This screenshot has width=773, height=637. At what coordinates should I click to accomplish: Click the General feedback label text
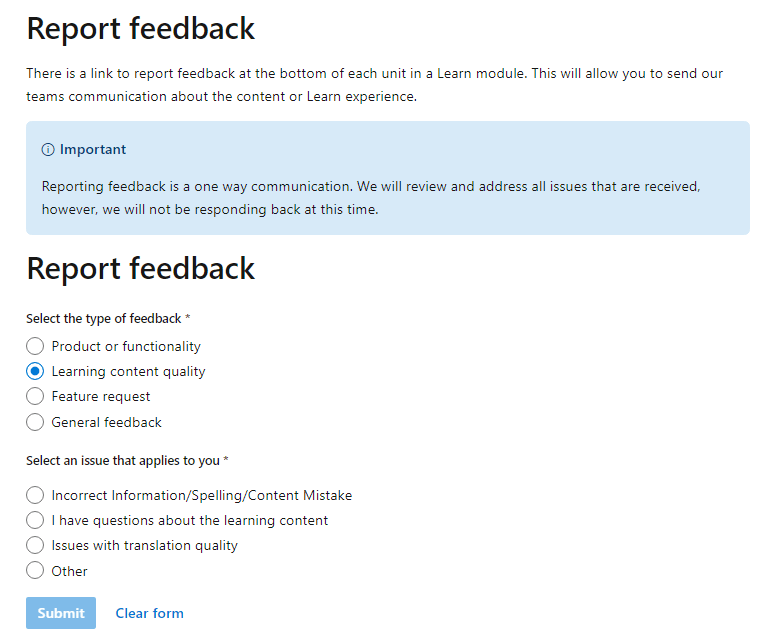pyautogui.click(x=106, y=422)
